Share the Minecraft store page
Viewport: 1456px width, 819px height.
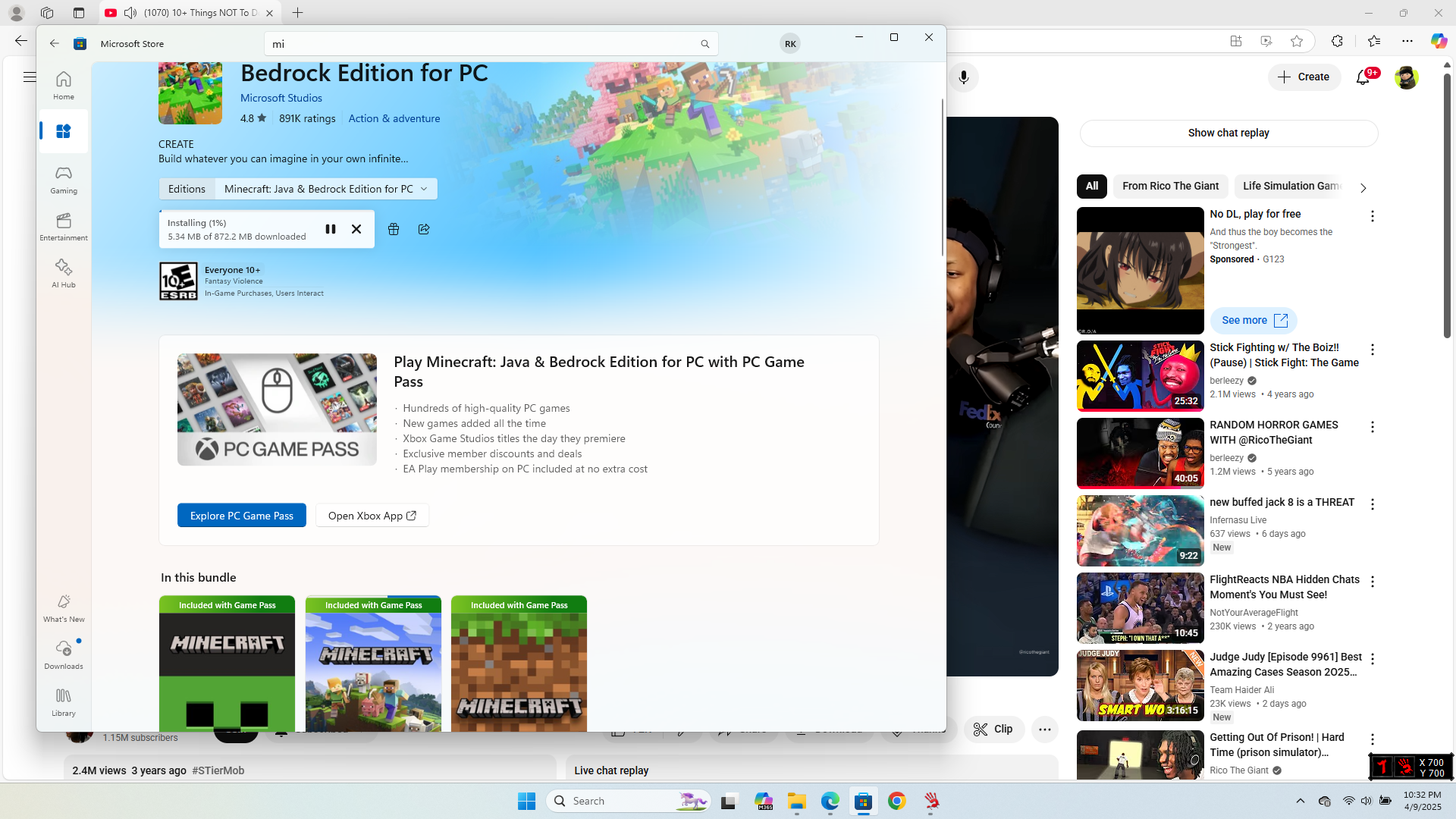pyautogui.click(x=424, y=229)
